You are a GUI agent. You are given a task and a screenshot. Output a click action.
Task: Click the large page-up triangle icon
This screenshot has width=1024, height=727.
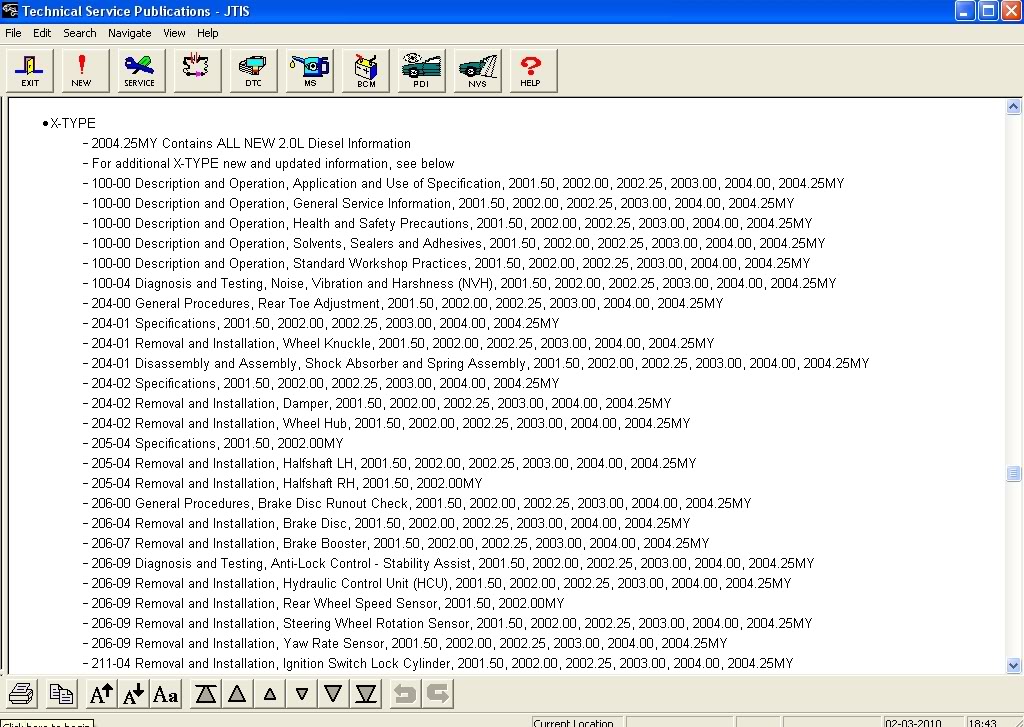tap(237, 694)
